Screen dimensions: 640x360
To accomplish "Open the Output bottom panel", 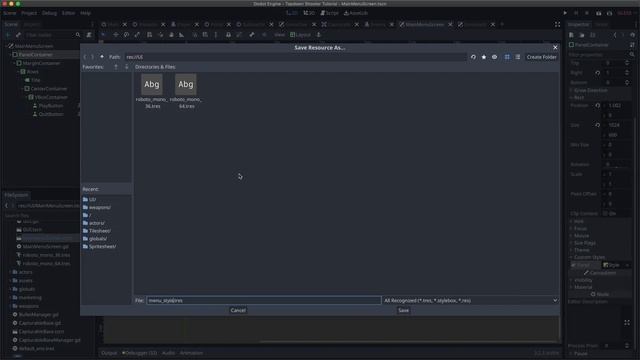I will click(x=109, y=353).
